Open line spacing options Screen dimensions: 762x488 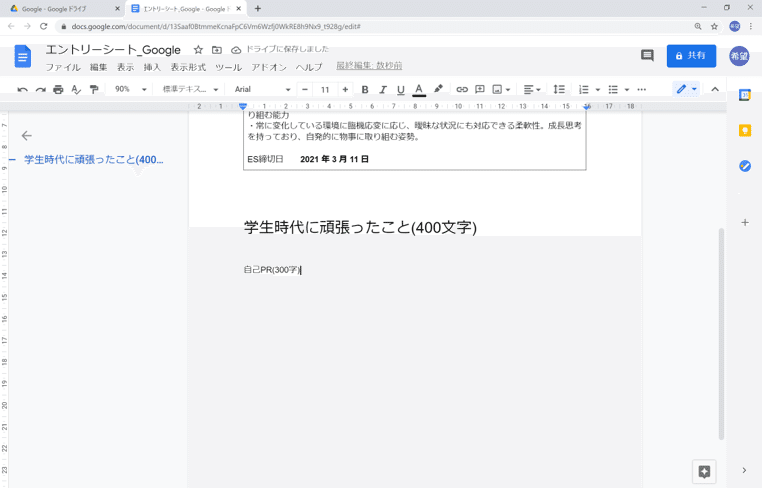tap(559, 89)
